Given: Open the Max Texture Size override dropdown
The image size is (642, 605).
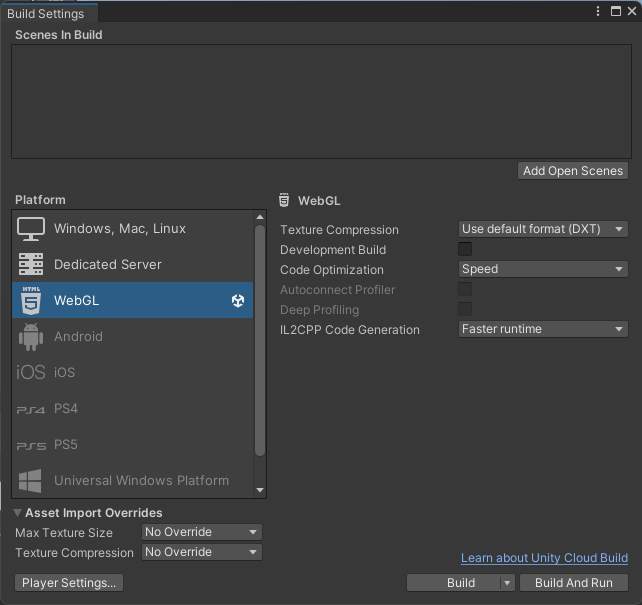Looking at the screenshot, I should pos(201,532).
